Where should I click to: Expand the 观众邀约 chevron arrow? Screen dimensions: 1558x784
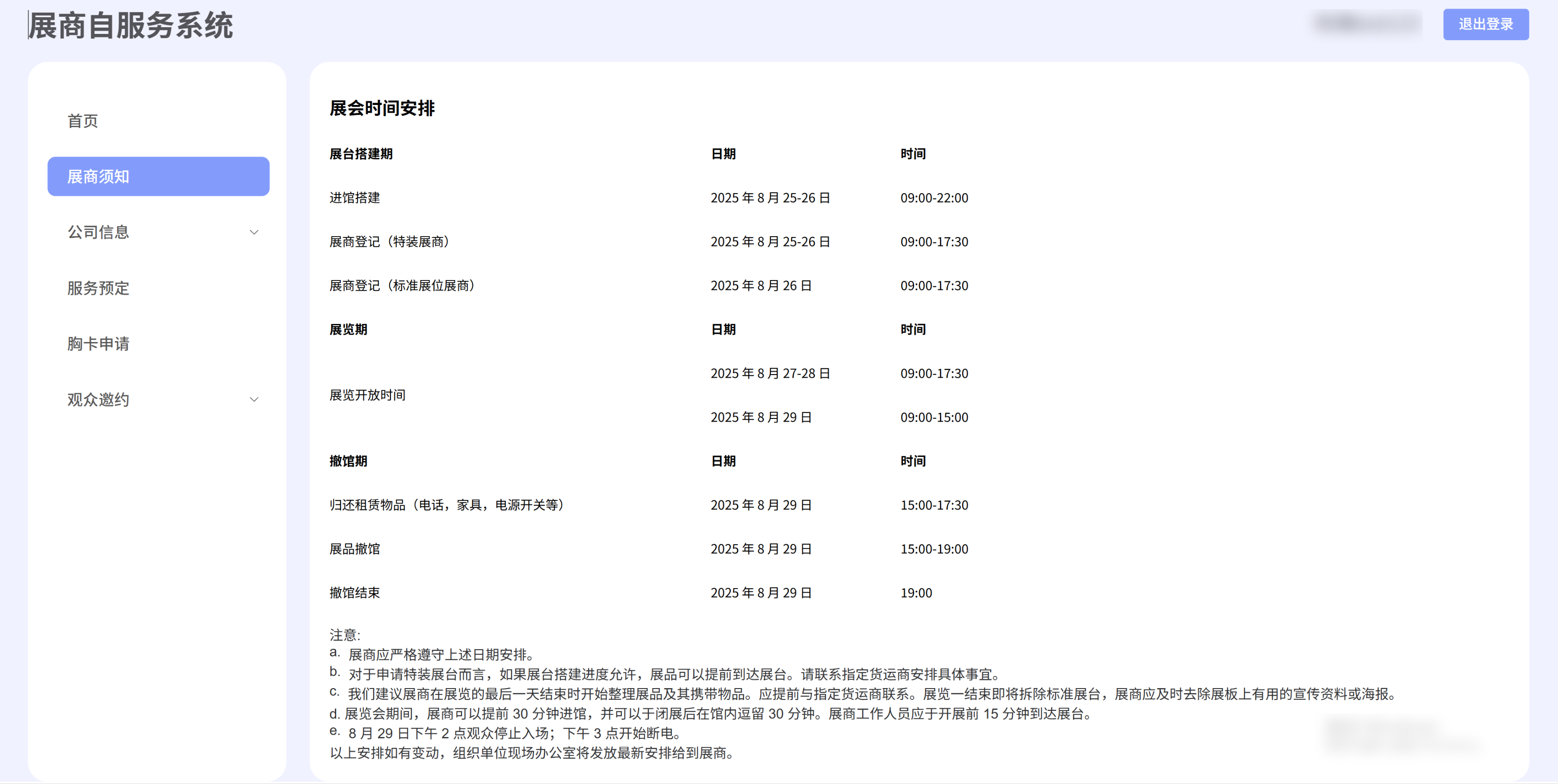254,399
